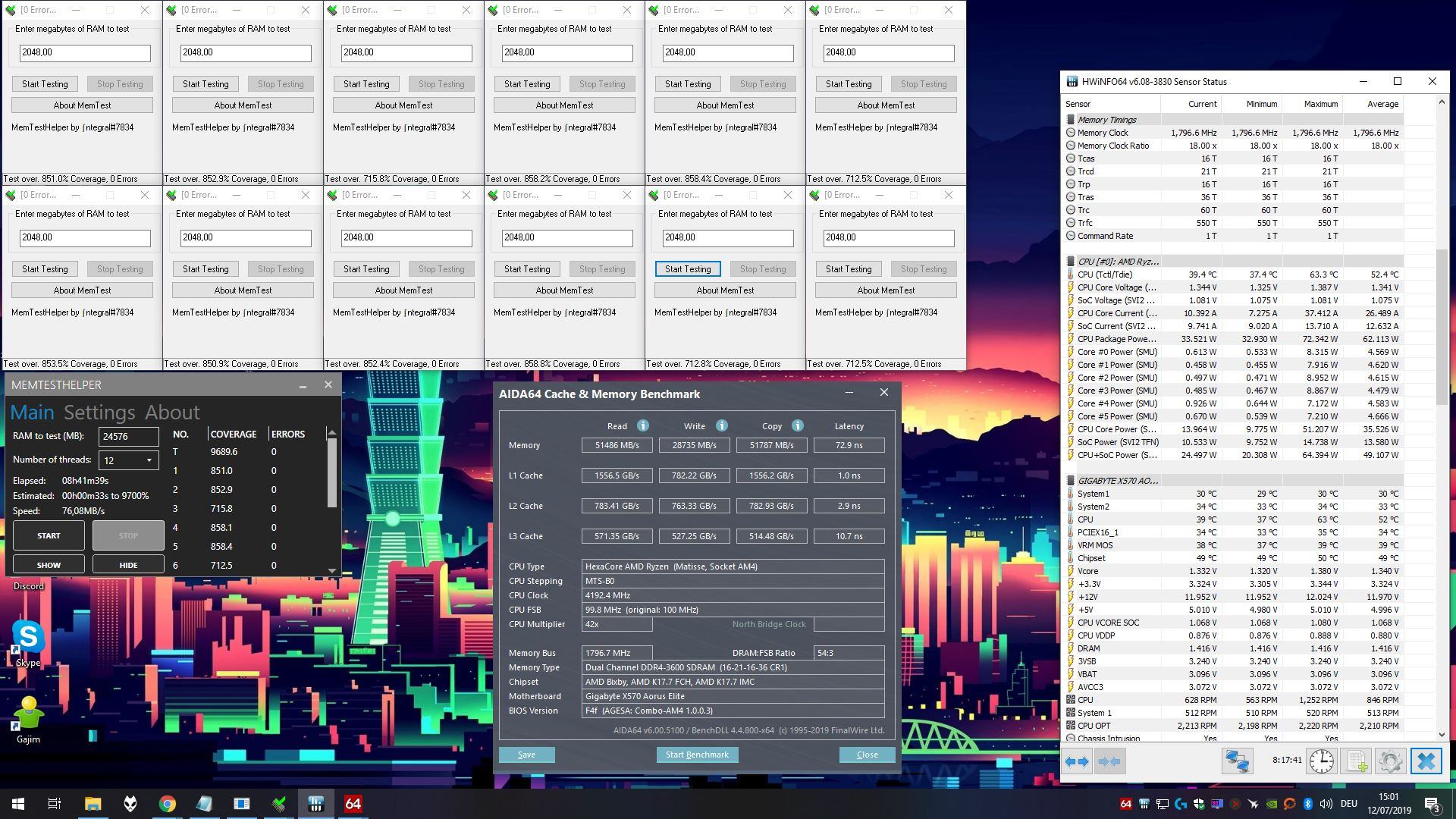Switch to Settings tab in MemTestHelper

[99, 413]
